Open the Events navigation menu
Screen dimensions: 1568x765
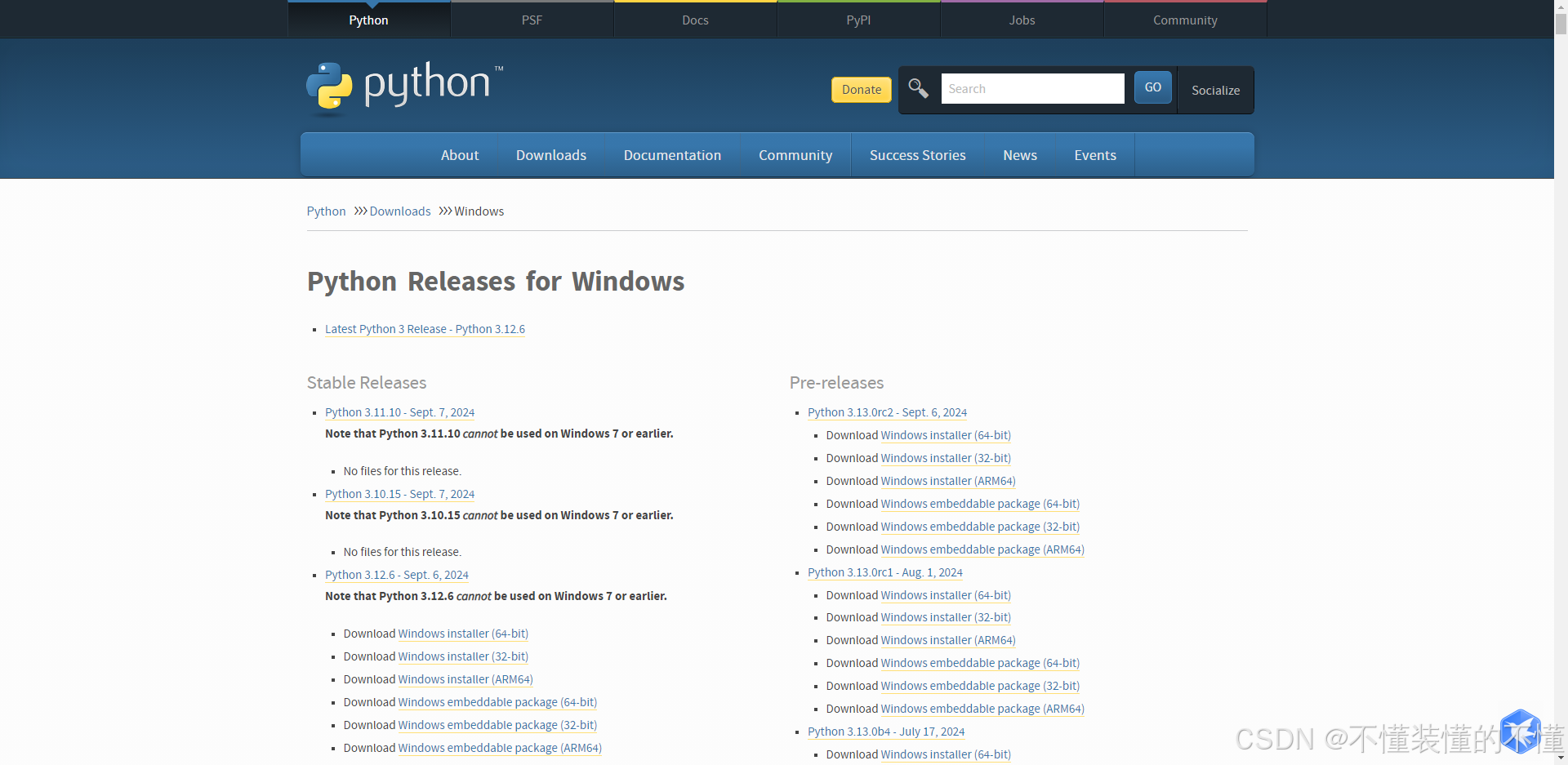pos(1095,155)
